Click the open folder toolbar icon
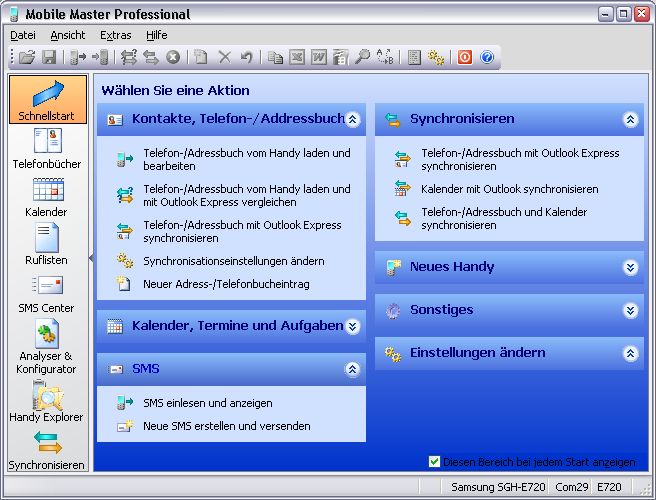656x500 pixels. click(x=27, y=58)
